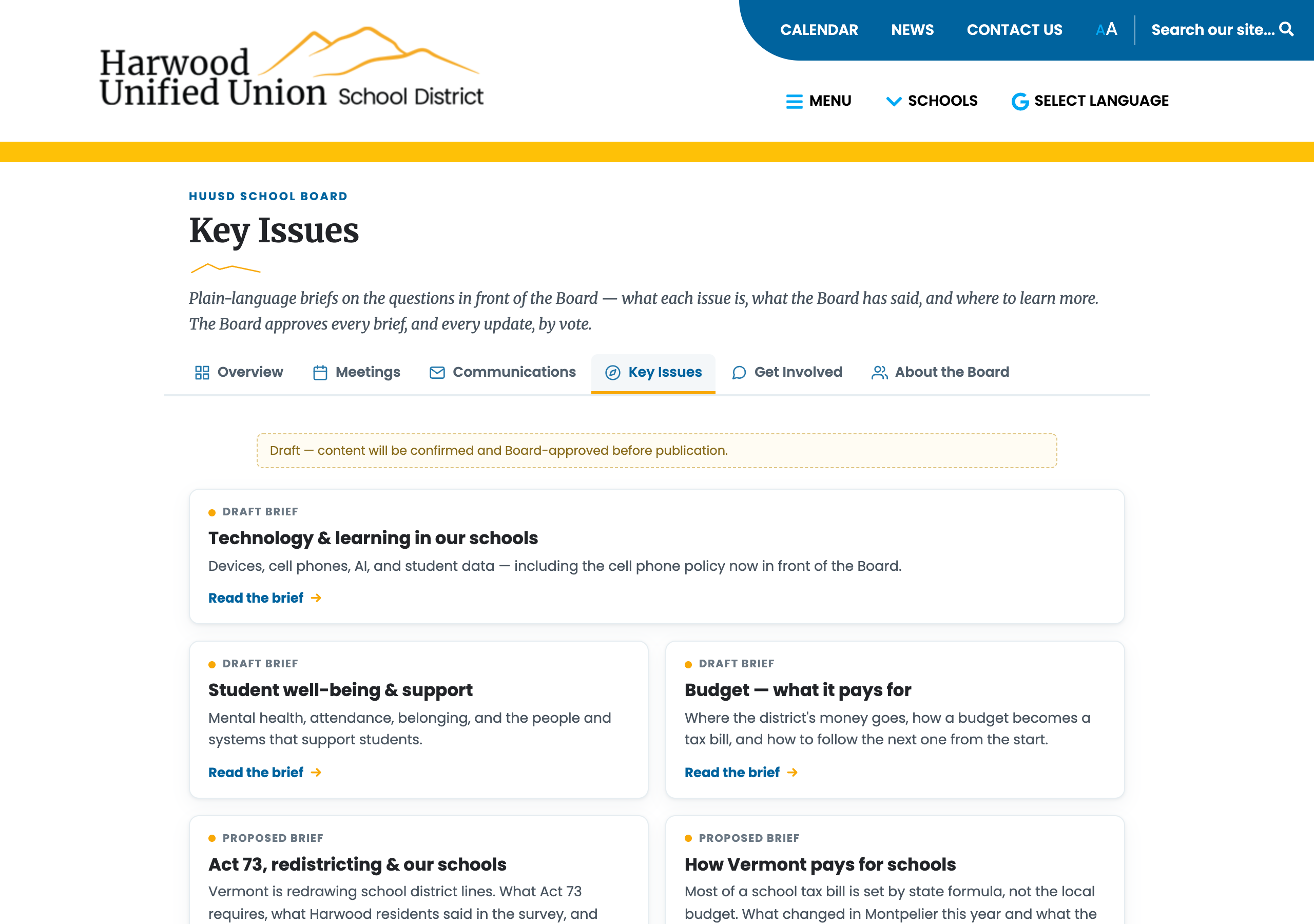Click the 'Devices, cell phones, AI' description
The width and height of the screenshot is (1314, 924).
[554, 566]
